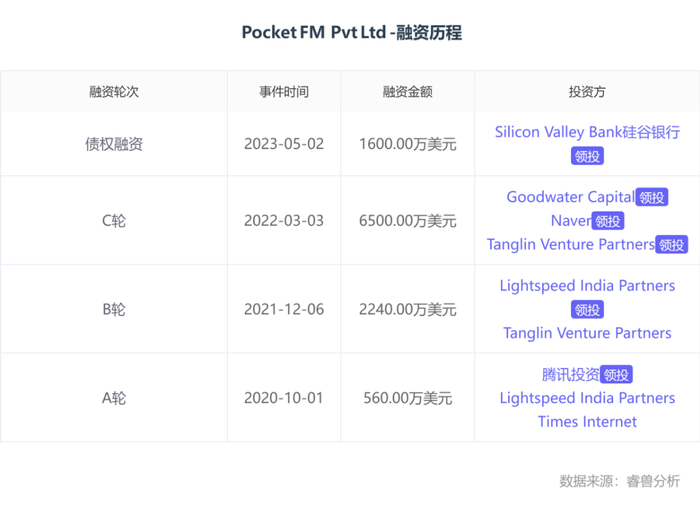Click Lightspeed India Partners in A轮 row

[x=587, y=398]
